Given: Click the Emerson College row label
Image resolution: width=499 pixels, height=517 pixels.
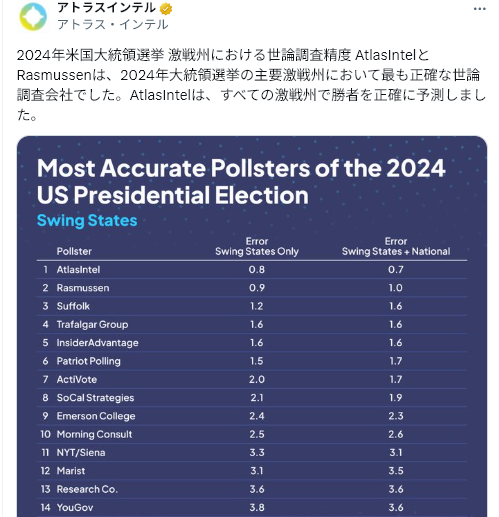Looking at the screenshot, I should (96, 416).
